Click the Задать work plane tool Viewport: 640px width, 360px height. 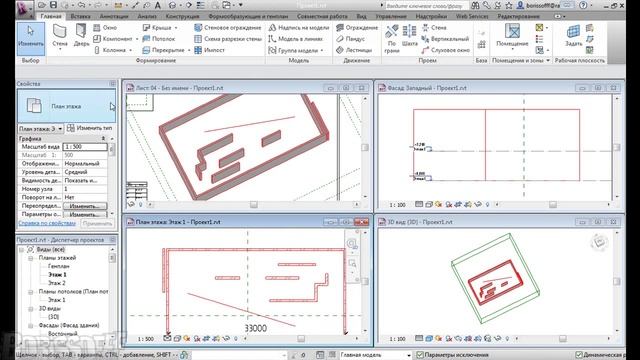coord(573,36)
